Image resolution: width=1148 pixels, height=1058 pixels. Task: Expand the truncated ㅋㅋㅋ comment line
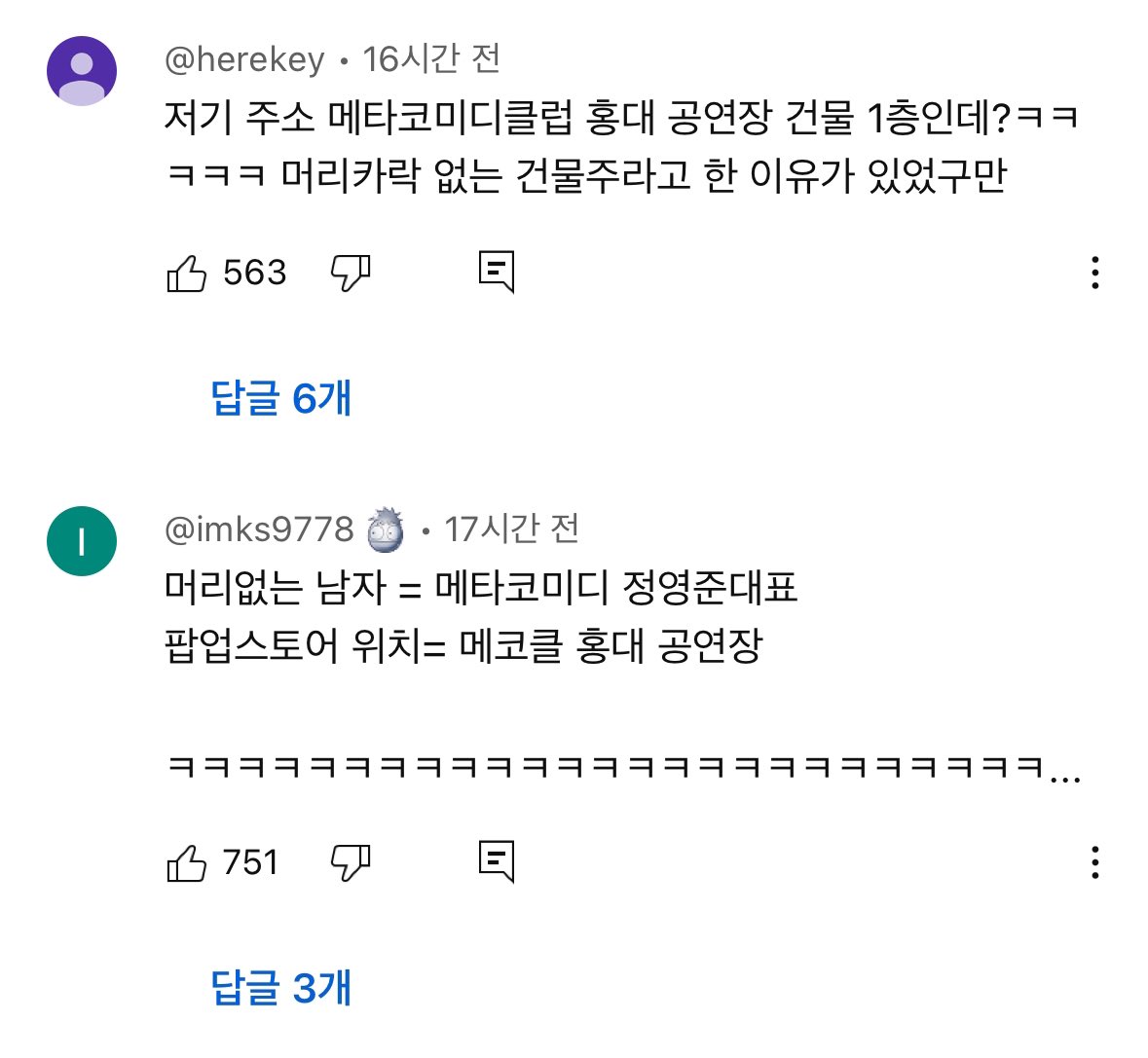click(1067, 769)
